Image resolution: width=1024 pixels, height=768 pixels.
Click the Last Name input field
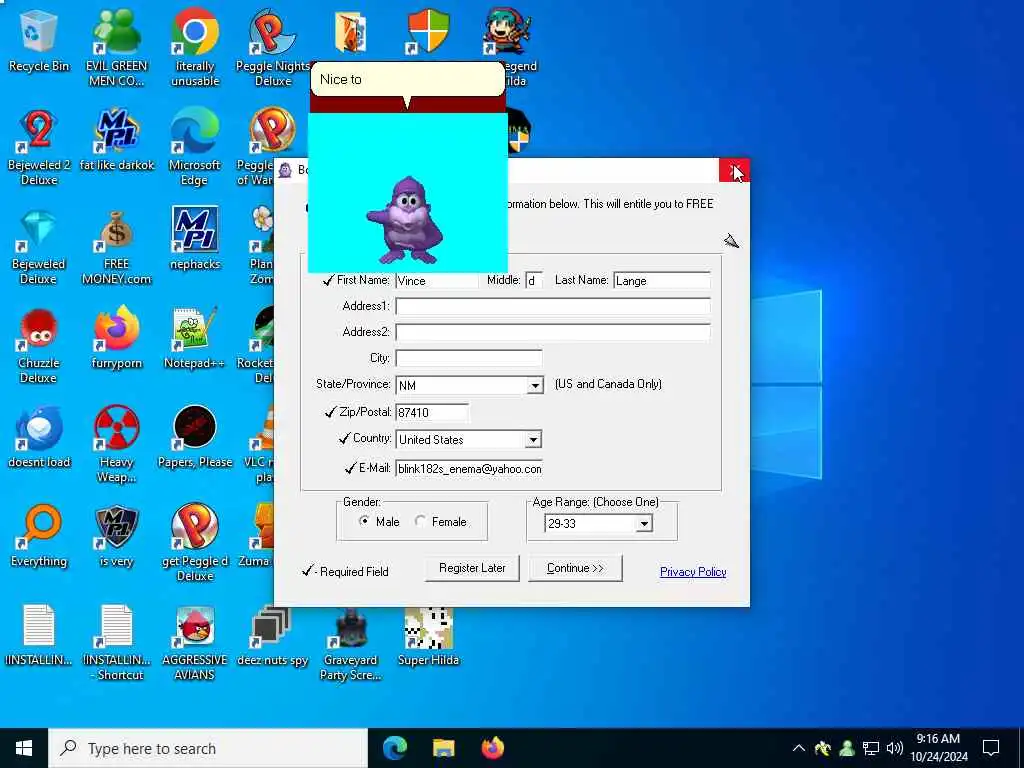tap(662, 281)
